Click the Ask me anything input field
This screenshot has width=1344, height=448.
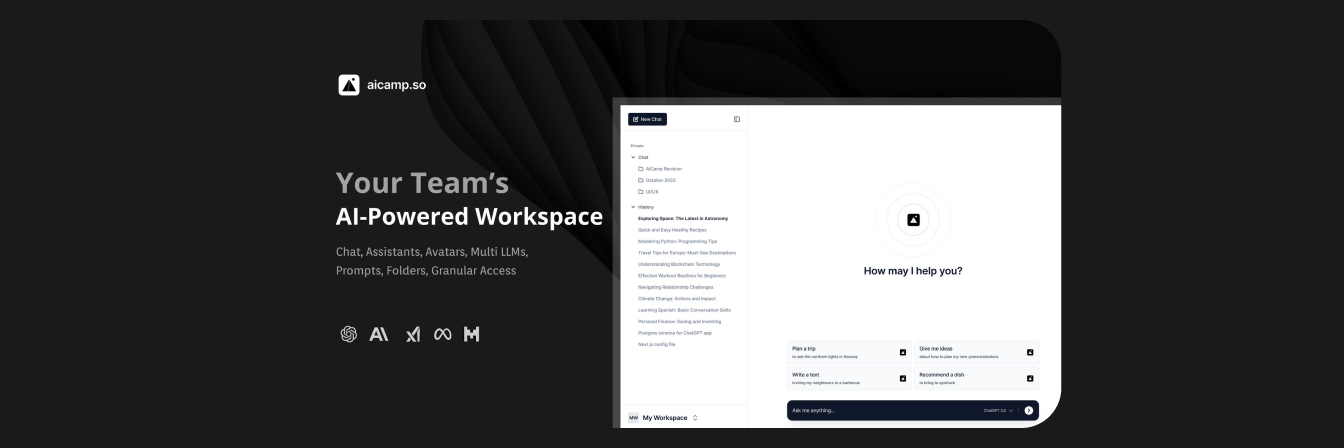[880, 410]
